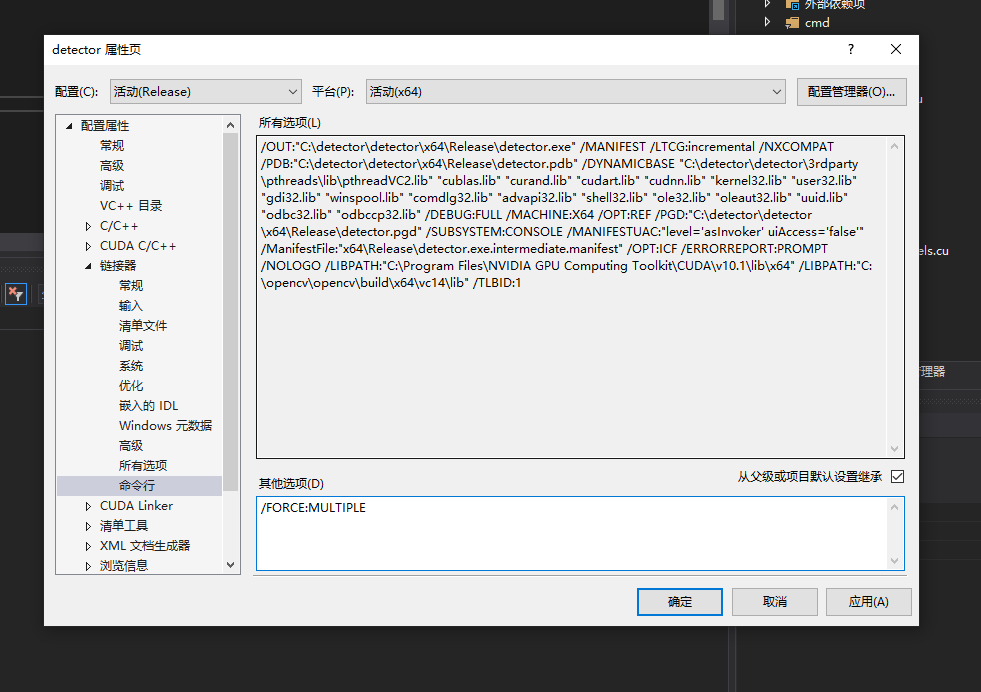Image resolution: width=981 pixels, height=692 pixels.
Task: Expand the CUDA Linker node
Action: point(88,506)
